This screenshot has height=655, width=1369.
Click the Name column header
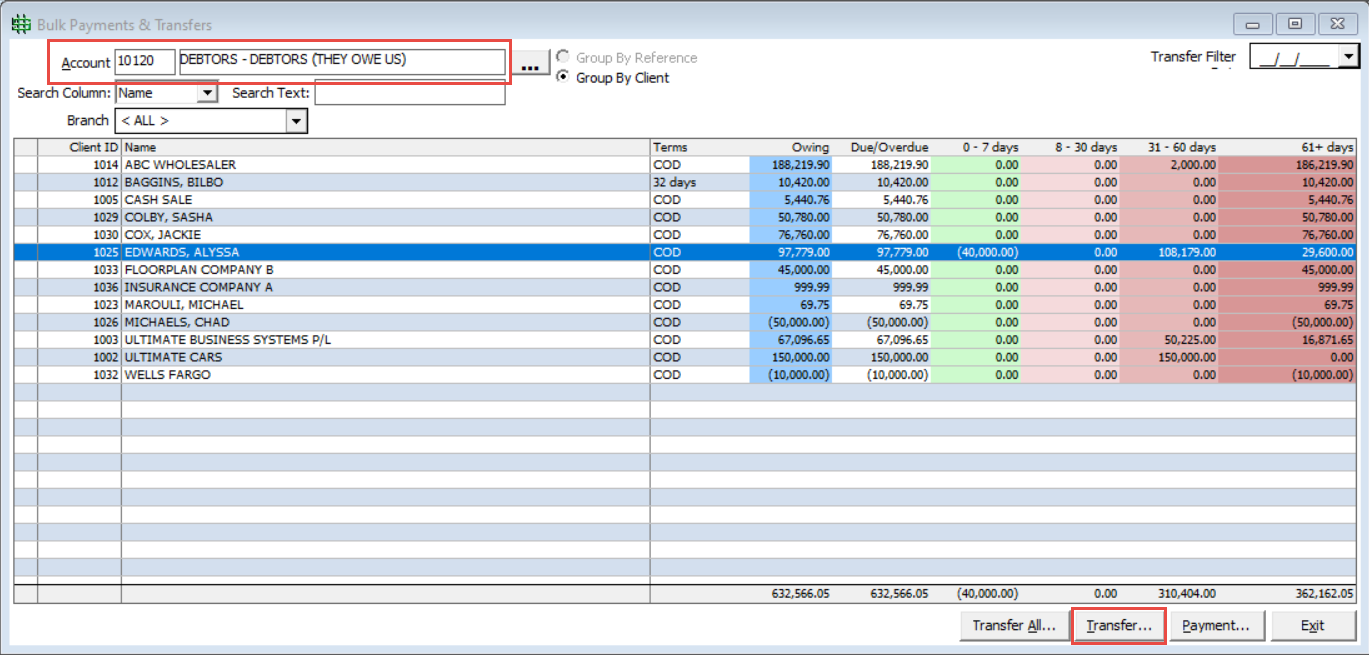click(x=385, y=147)
